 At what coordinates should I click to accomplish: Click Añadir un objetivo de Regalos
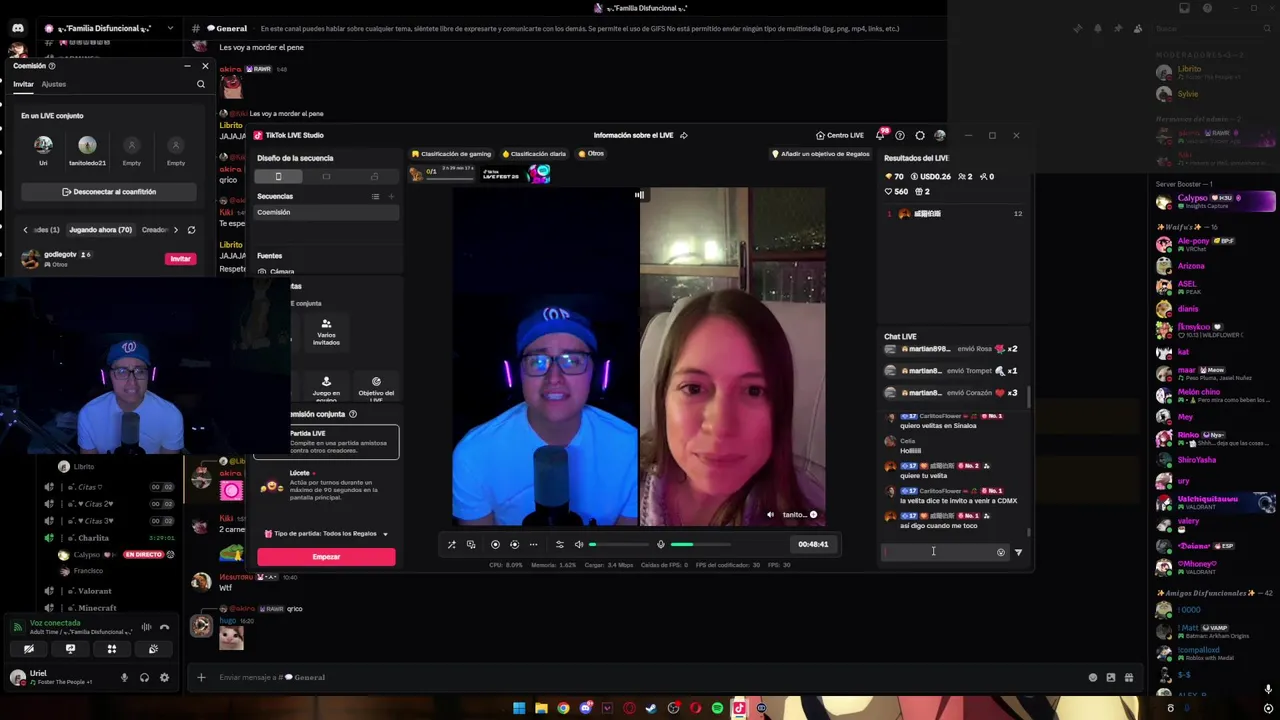(820, 154)
